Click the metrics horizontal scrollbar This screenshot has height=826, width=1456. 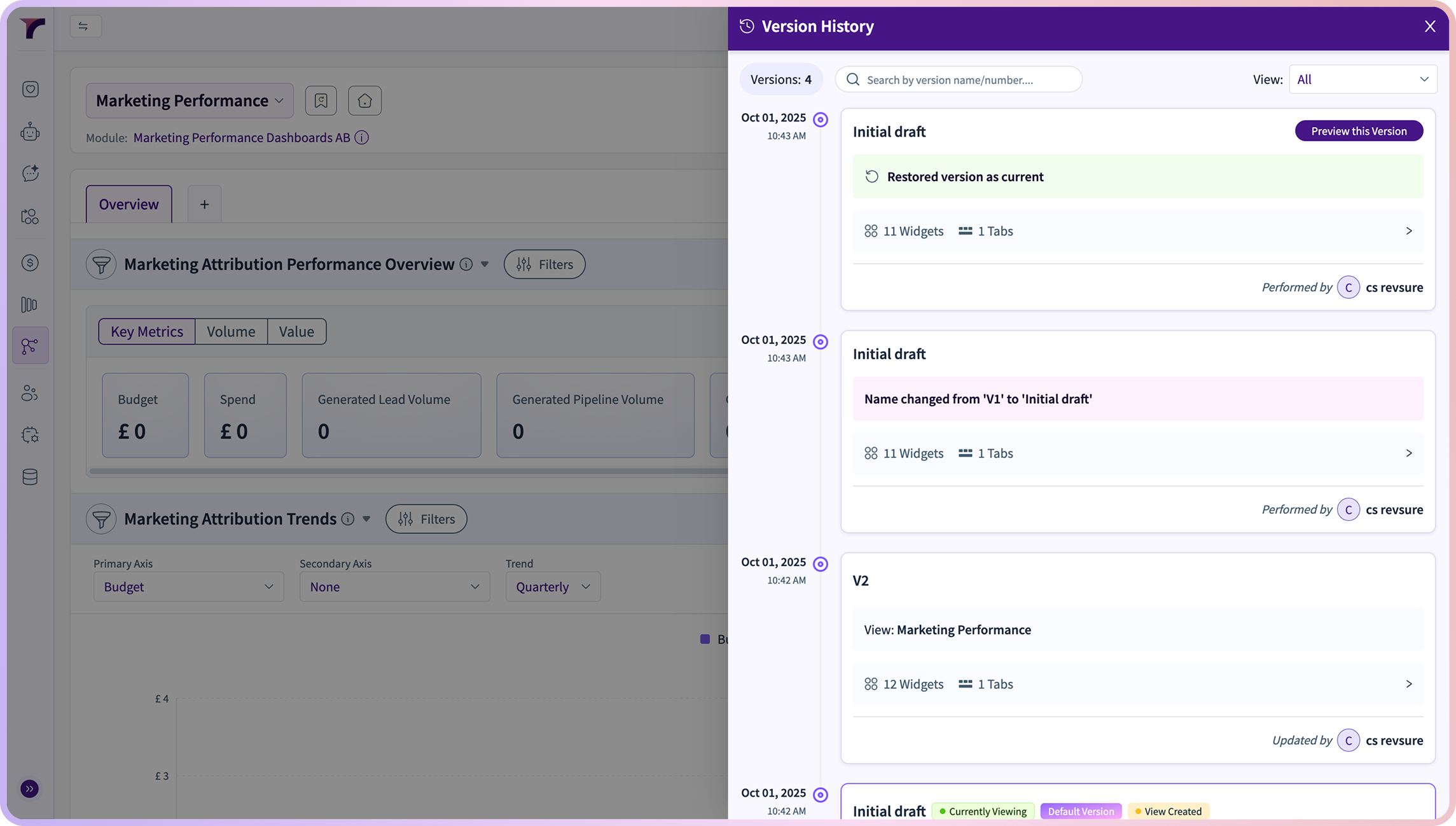[407, 471]
